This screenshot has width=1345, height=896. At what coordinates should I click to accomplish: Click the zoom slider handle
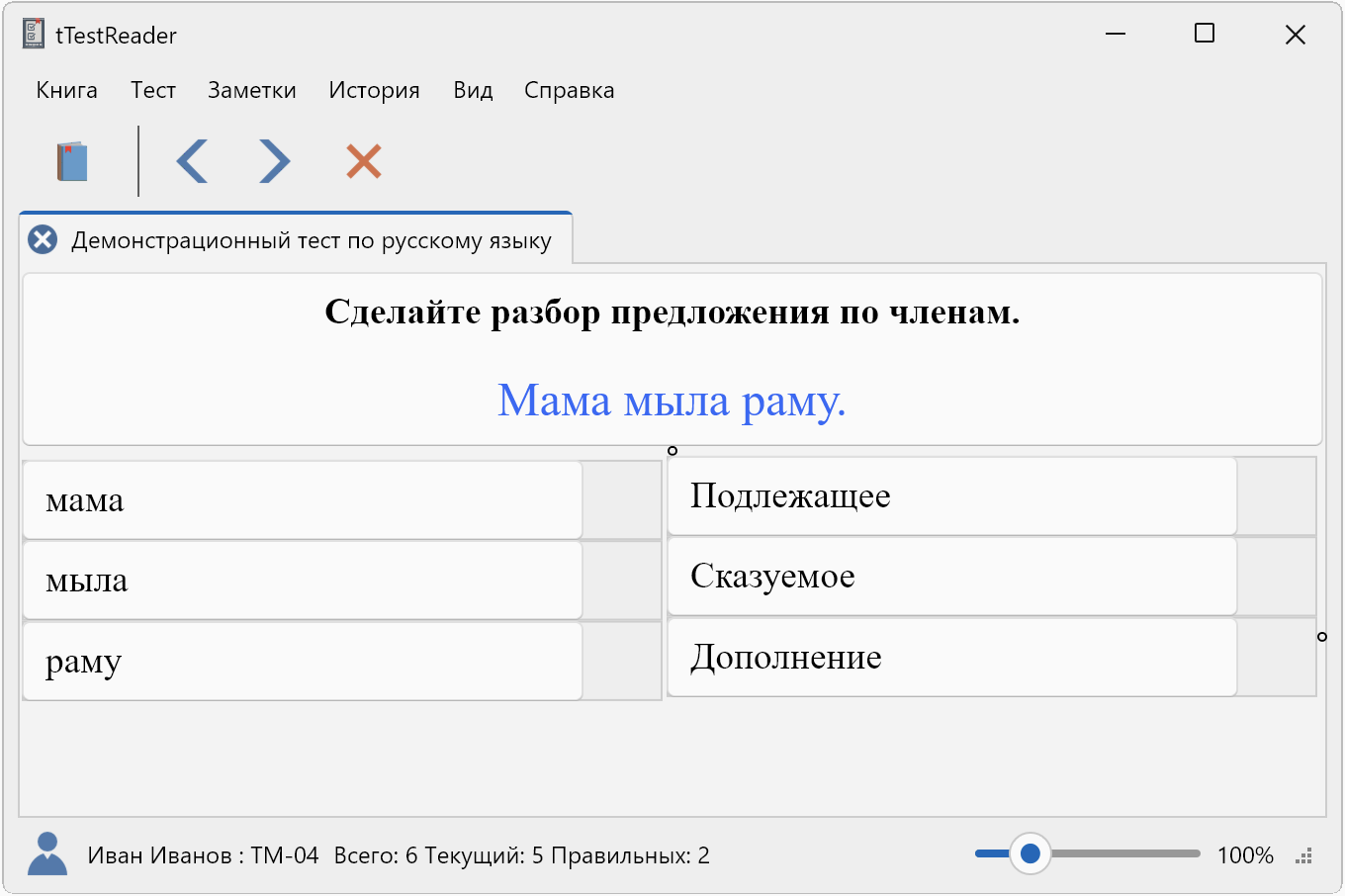coord(1030,853)
